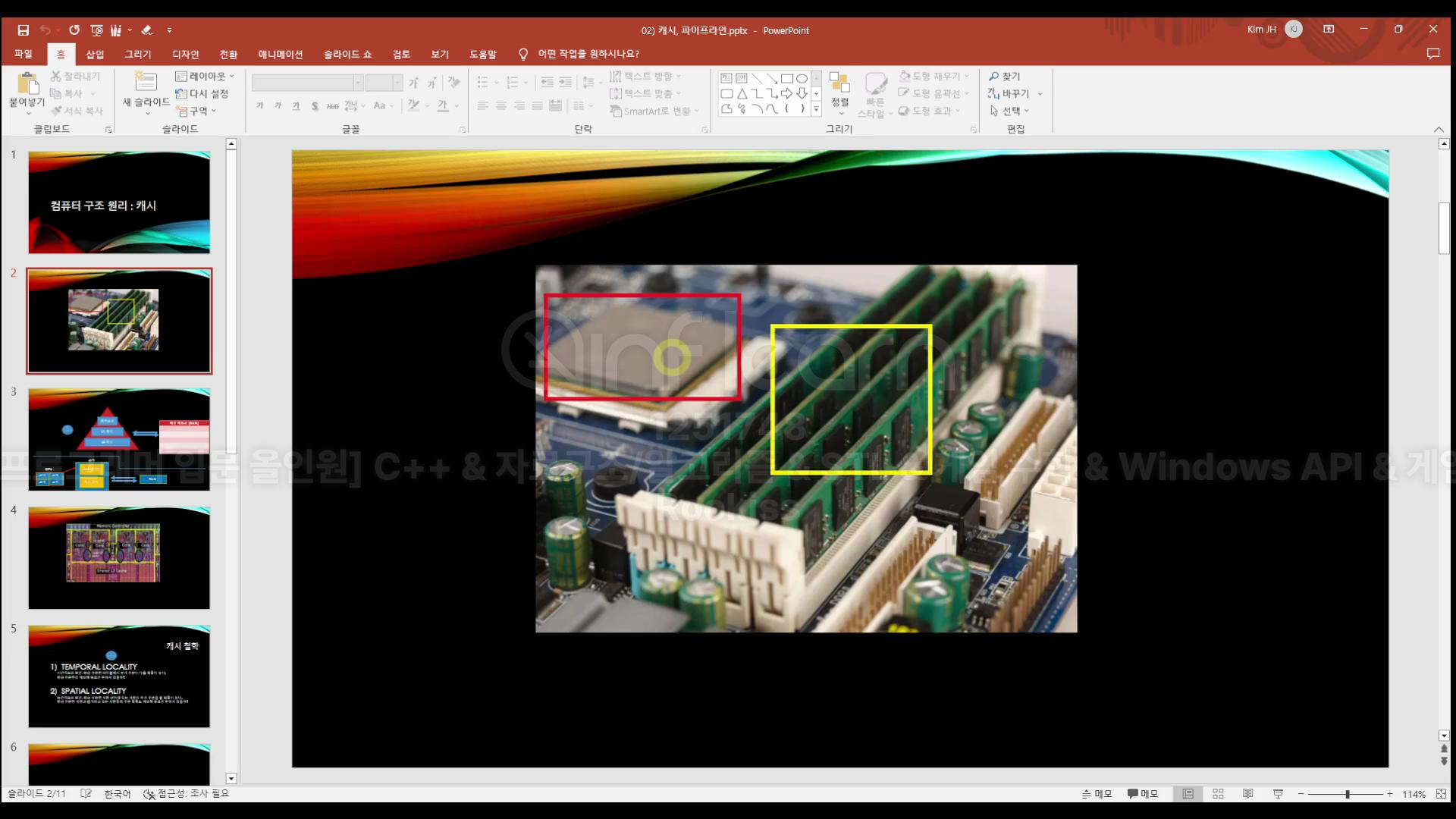The height and width of the screenshot is (819, 1456).
Task: Fit slide to current window icon
Action: pyautogui.click(x=1441, y=793)
